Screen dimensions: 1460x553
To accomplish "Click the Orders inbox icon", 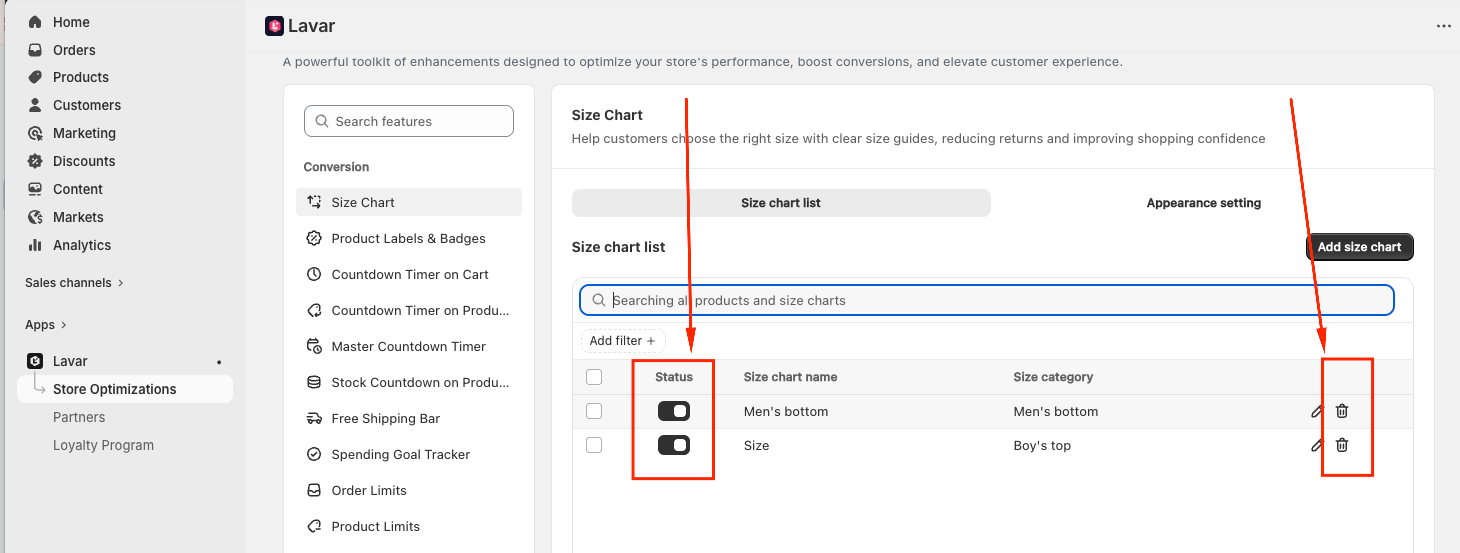I will (x=35, y=50).
